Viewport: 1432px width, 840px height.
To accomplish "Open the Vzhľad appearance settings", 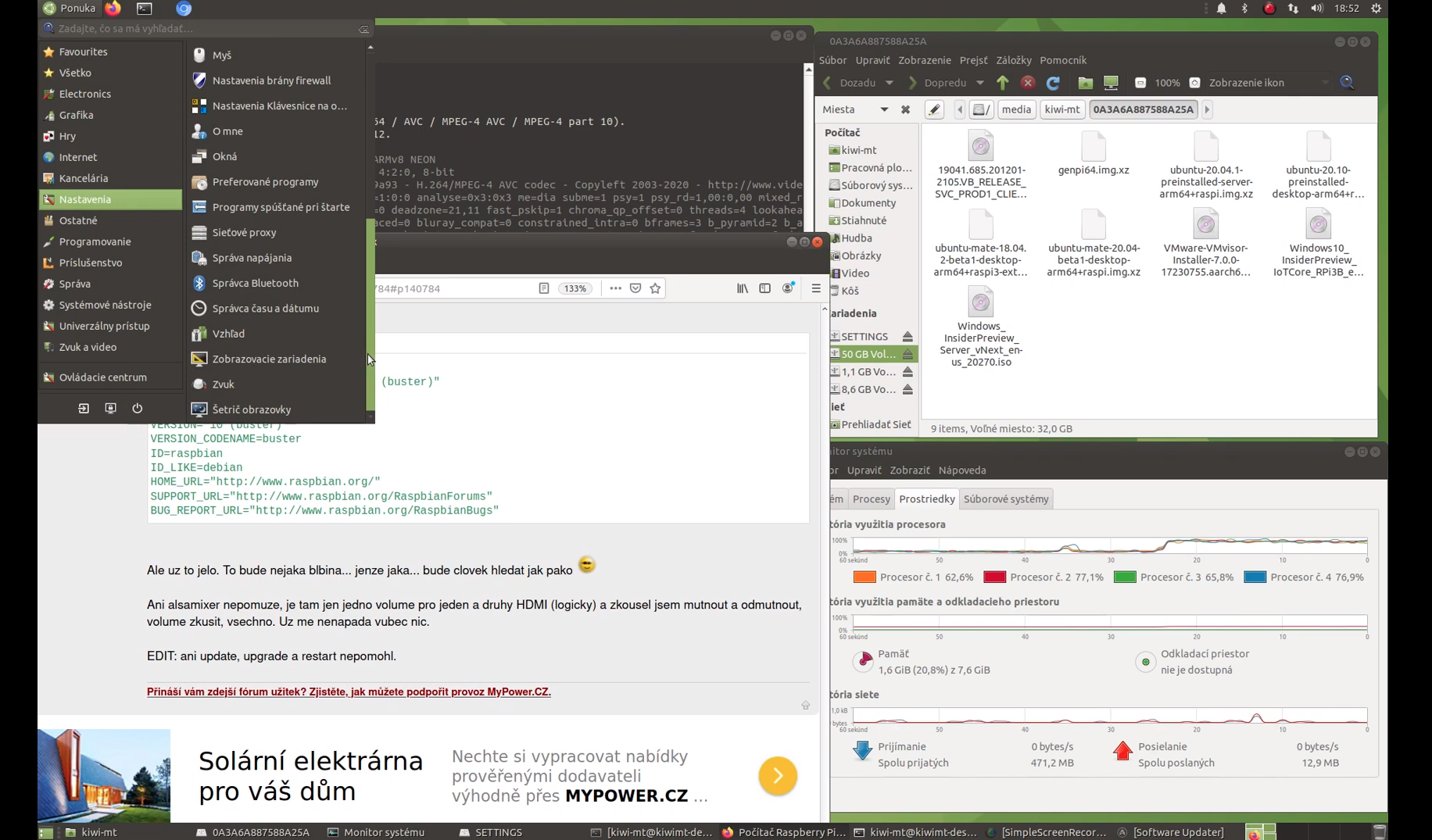I will point(277,334).
